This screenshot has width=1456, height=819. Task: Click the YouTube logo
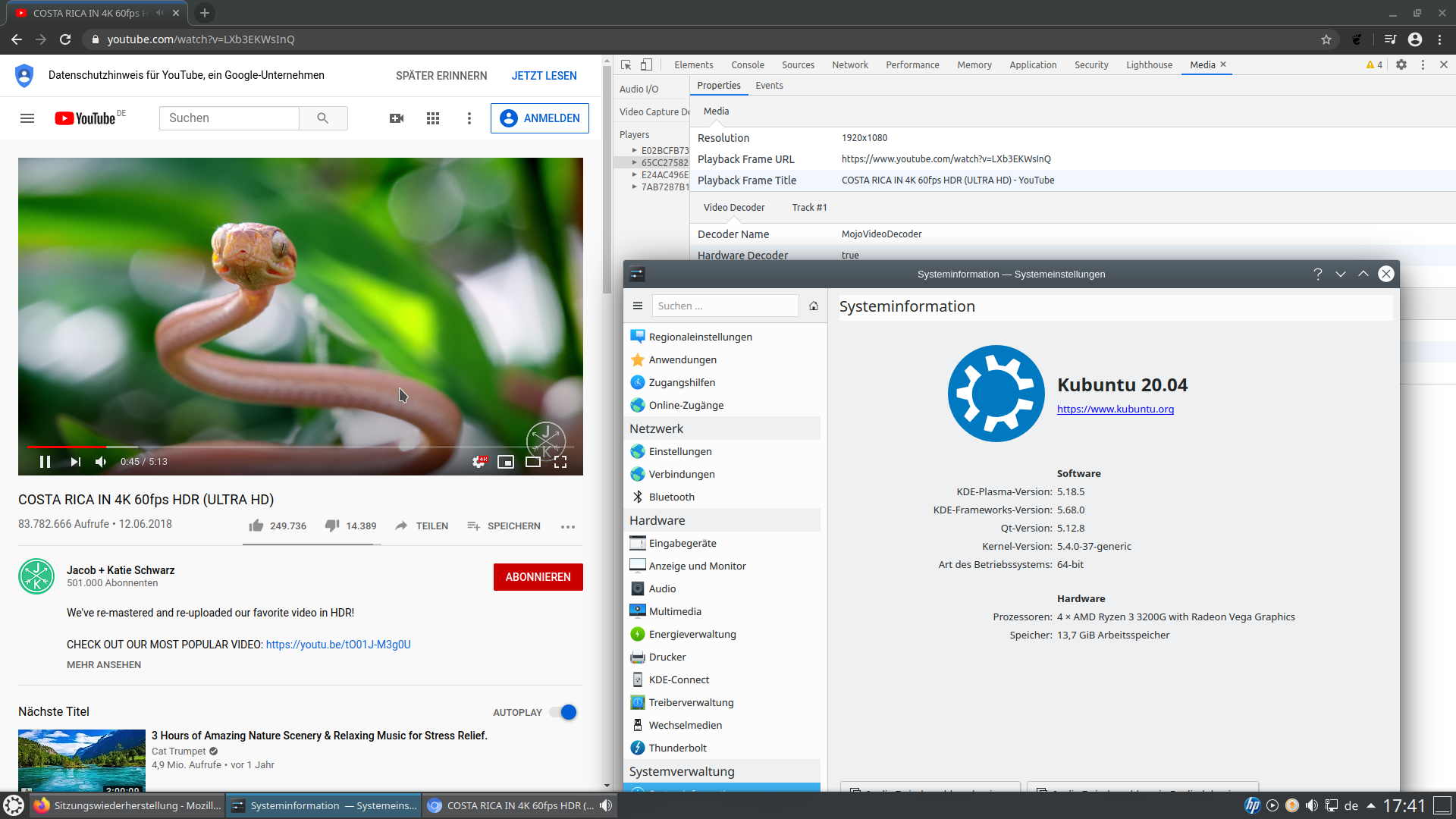[x=85, y=118]
